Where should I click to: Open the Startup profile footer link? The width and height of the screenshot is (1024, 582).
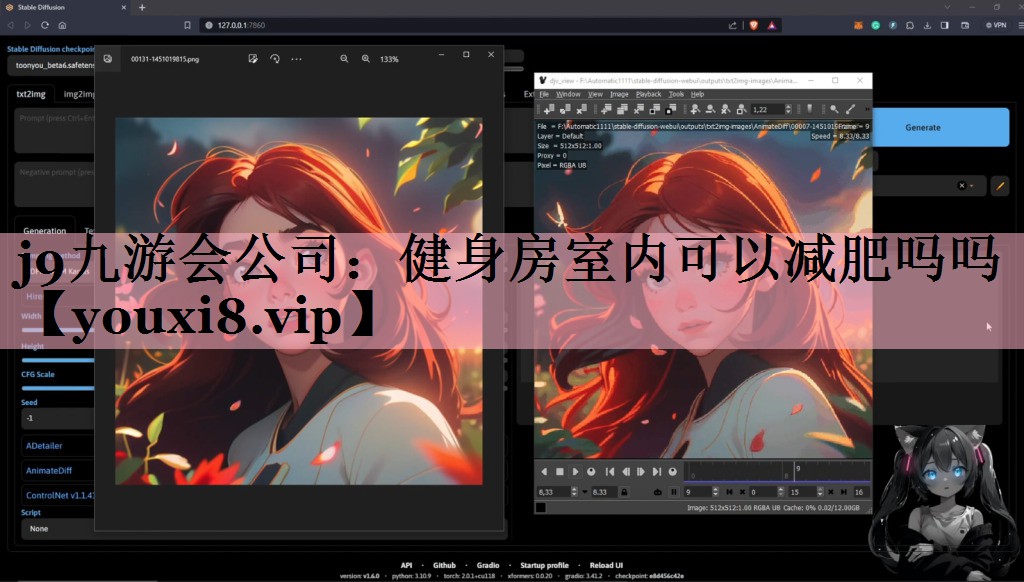(544, 565)
